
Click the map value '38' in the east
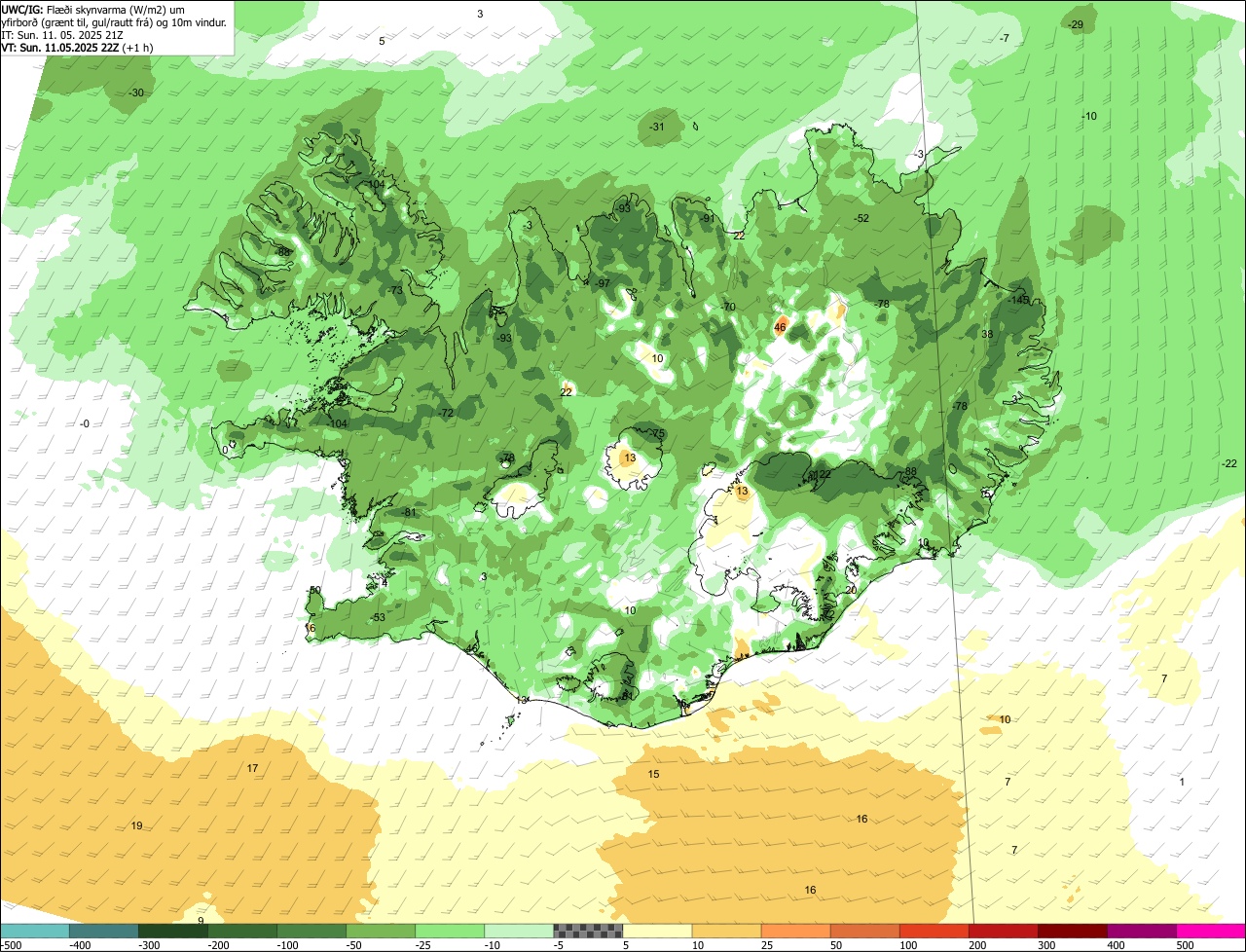(987, 334)
